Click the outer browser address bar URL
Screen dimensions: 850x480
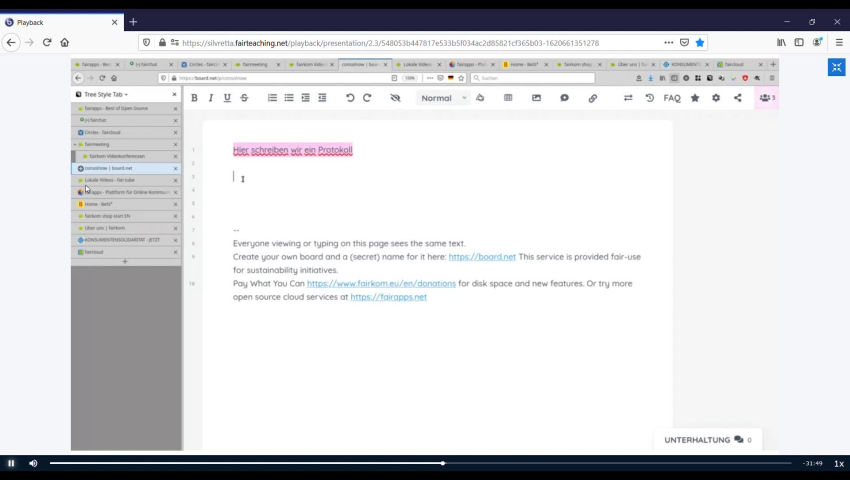[x=390, y=43]
